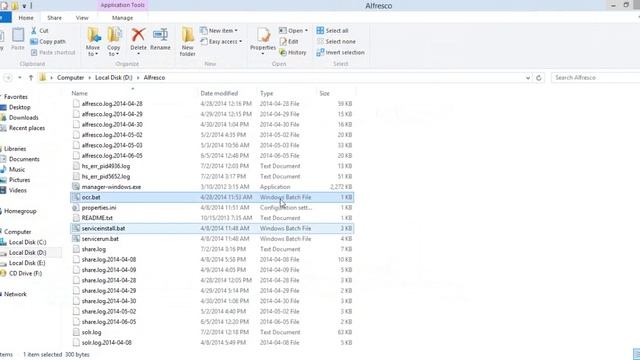Select Music library

tap(17, 169)
